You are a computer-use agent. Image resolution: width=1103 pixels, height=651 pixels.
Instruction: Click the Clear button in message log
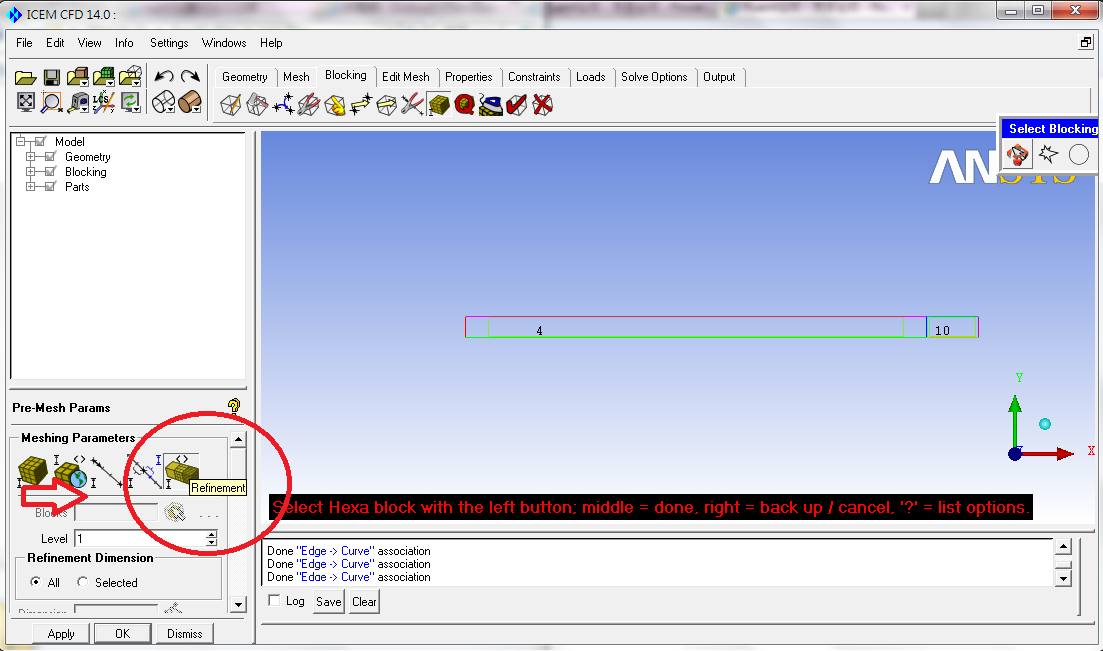click(x=364, y=601)
